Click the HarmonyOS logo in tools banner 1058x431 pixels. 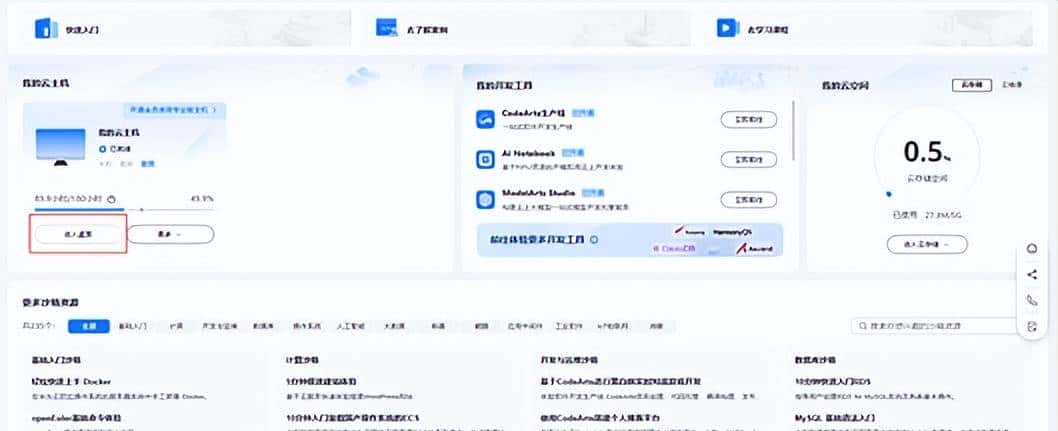[x=731, y=232]
